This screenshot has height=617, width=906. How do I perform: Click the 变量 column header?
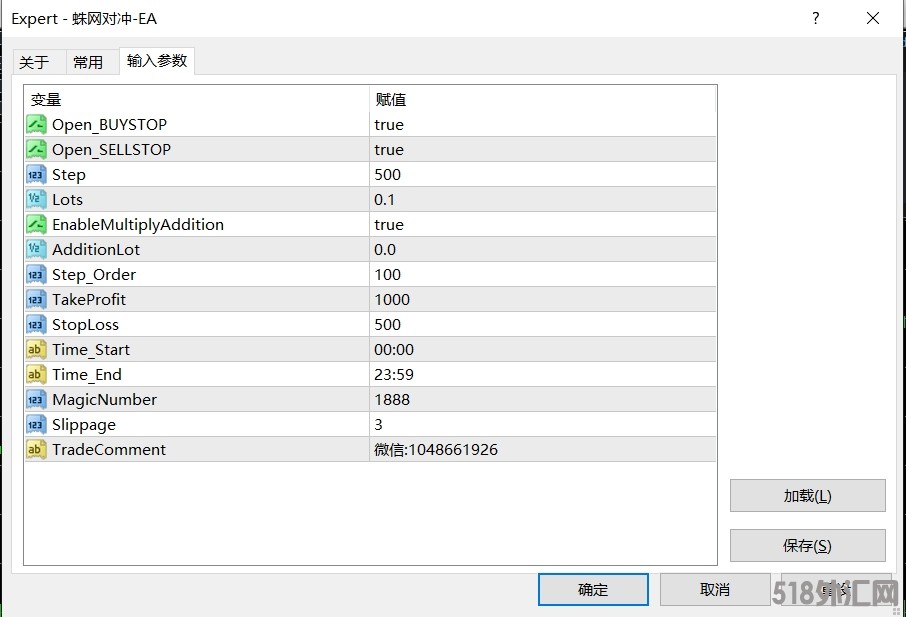click(46, 100)
